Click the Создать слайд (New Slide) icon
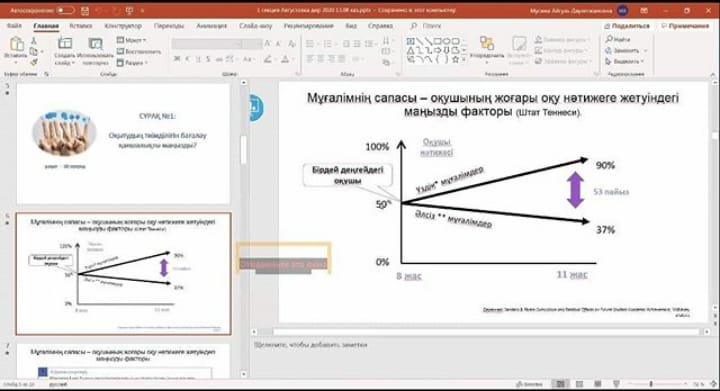This screenshot has height=391, width=720. pyautogui.click(x=65, y=44)
